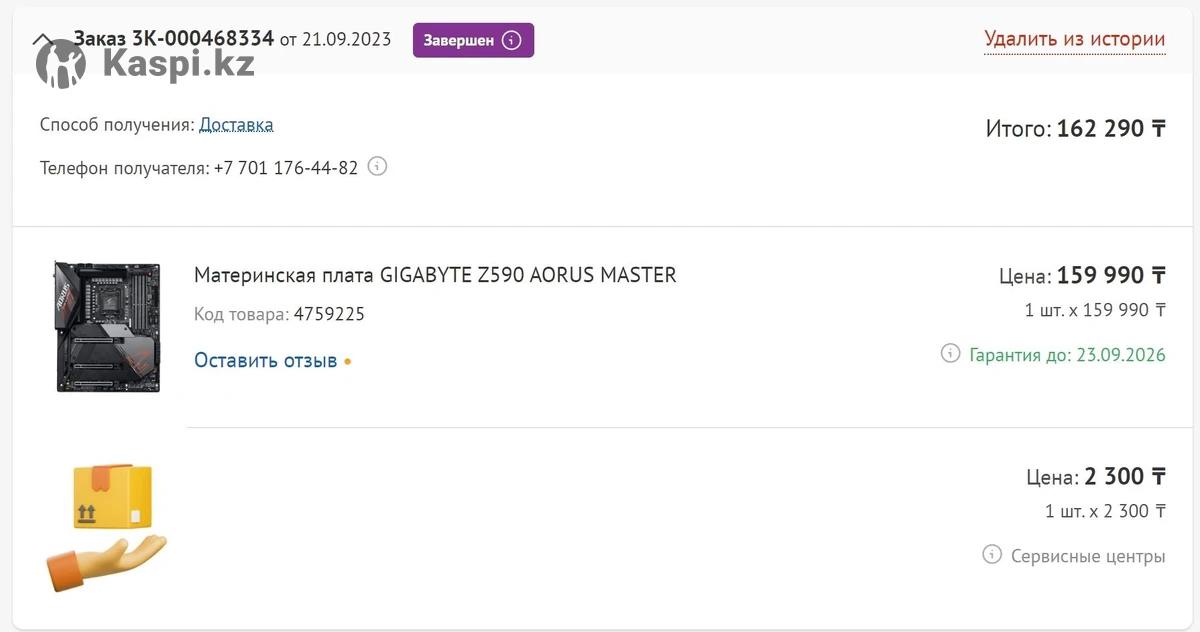
Task: Click the orange dot next to Оставить отзыв
Action: pos(348,361)
